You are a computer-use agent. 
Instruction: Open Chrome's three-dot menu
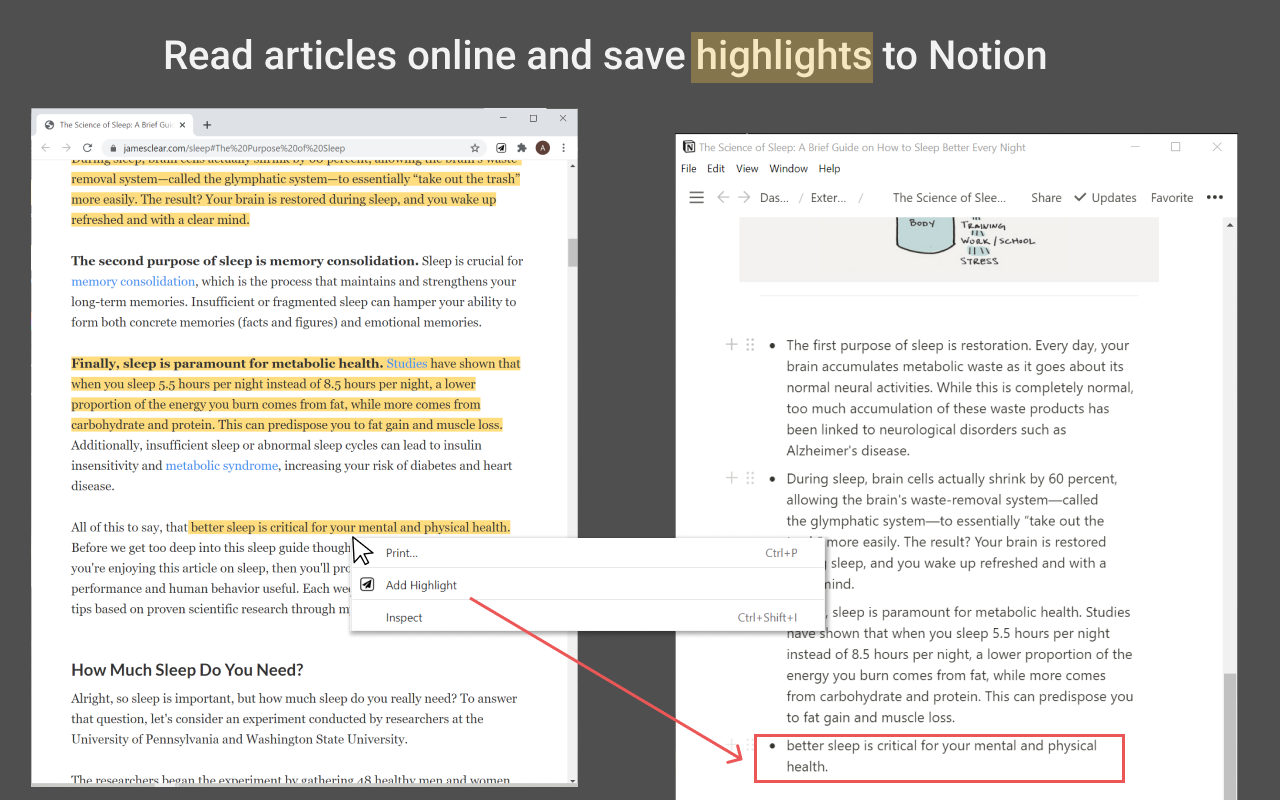point(563,148)
